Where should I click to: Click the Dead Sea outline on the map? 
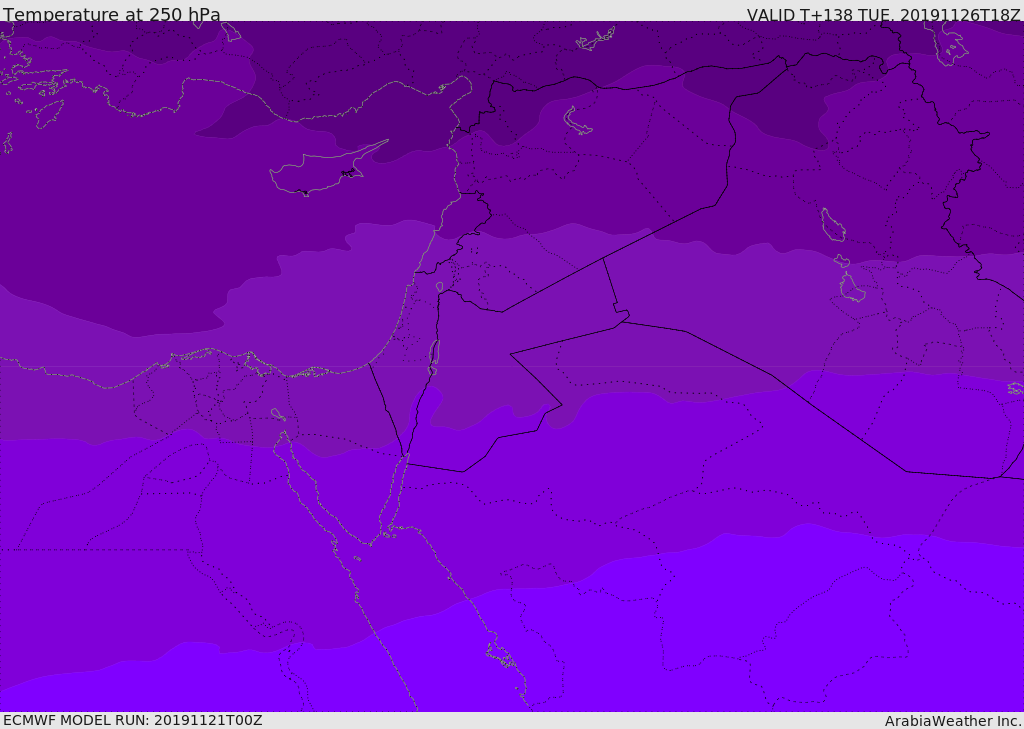pos(434,355)
